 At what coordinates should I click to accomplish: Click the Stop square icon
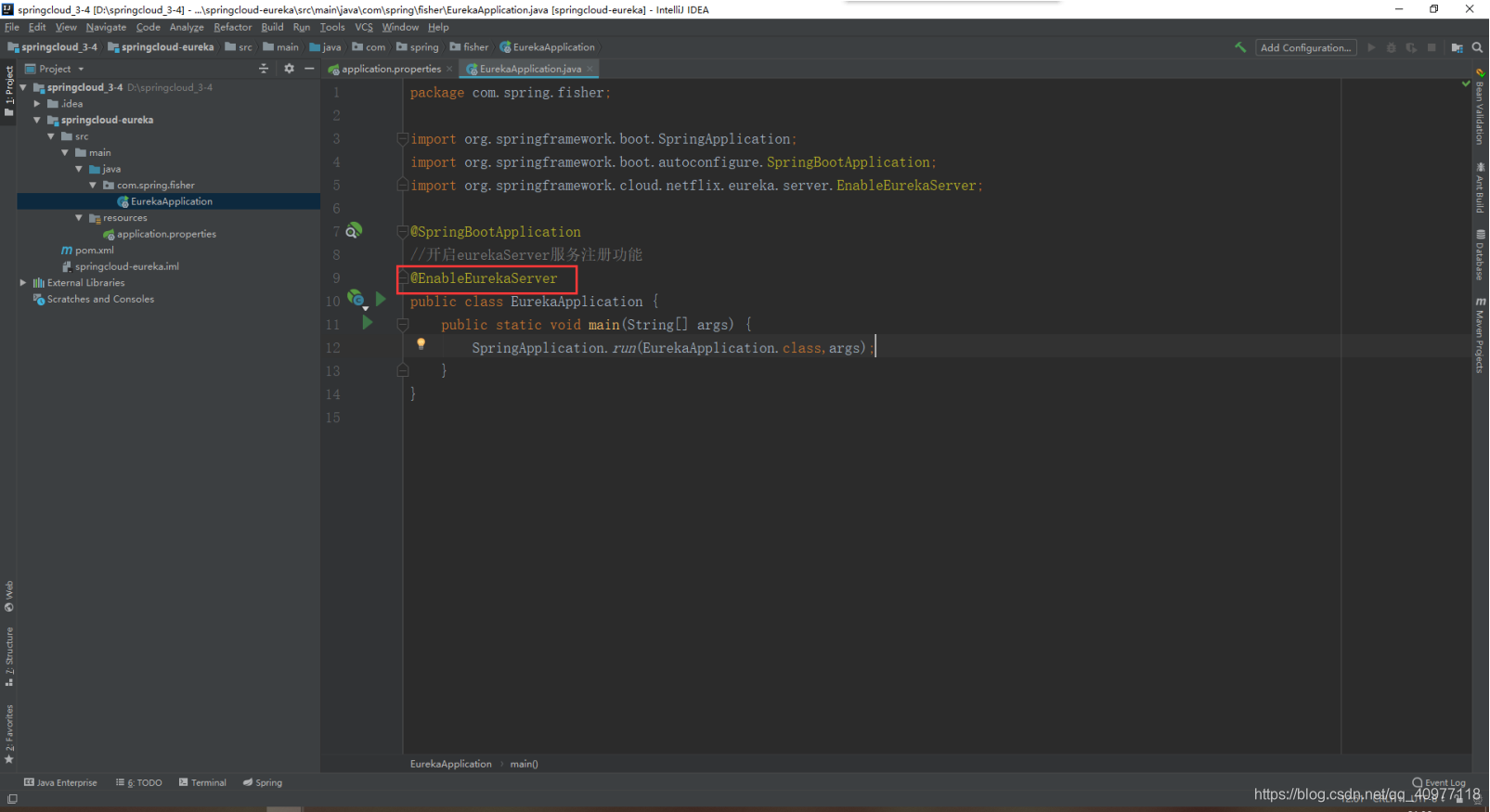click(1432, 47)
